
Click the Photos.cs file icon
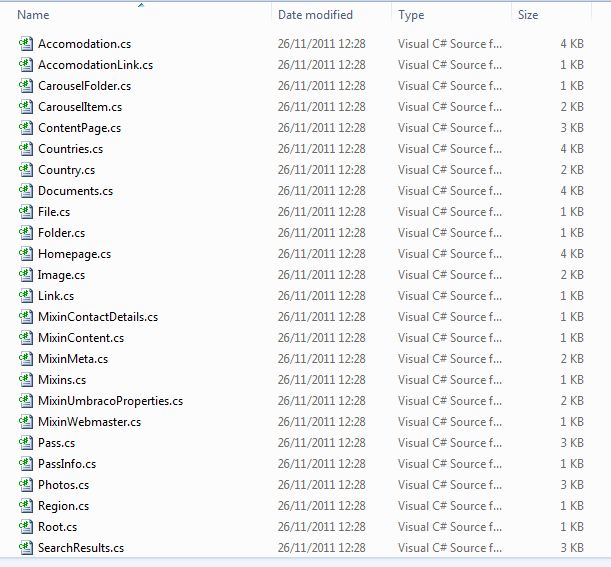point(26,485)
